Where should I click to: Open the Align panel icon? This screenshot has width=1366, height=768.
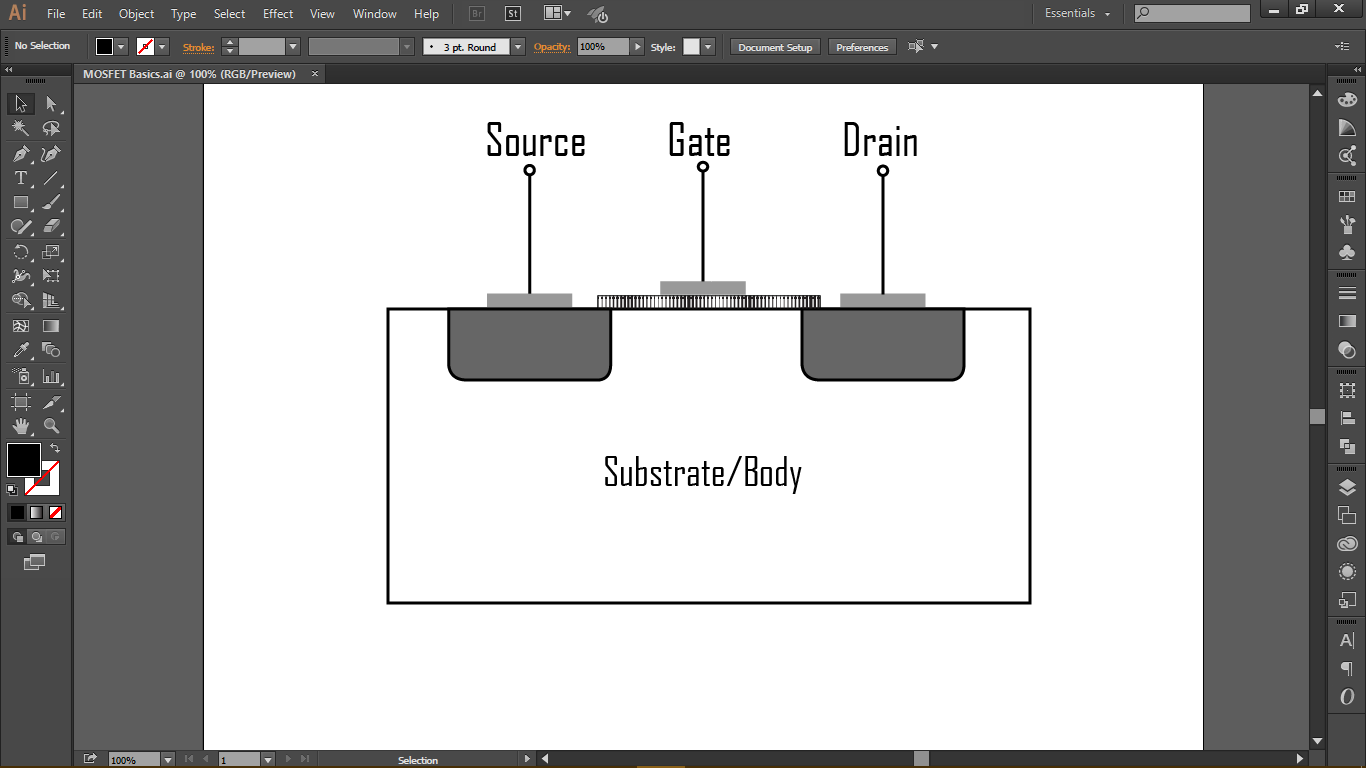pos(1347,419)
